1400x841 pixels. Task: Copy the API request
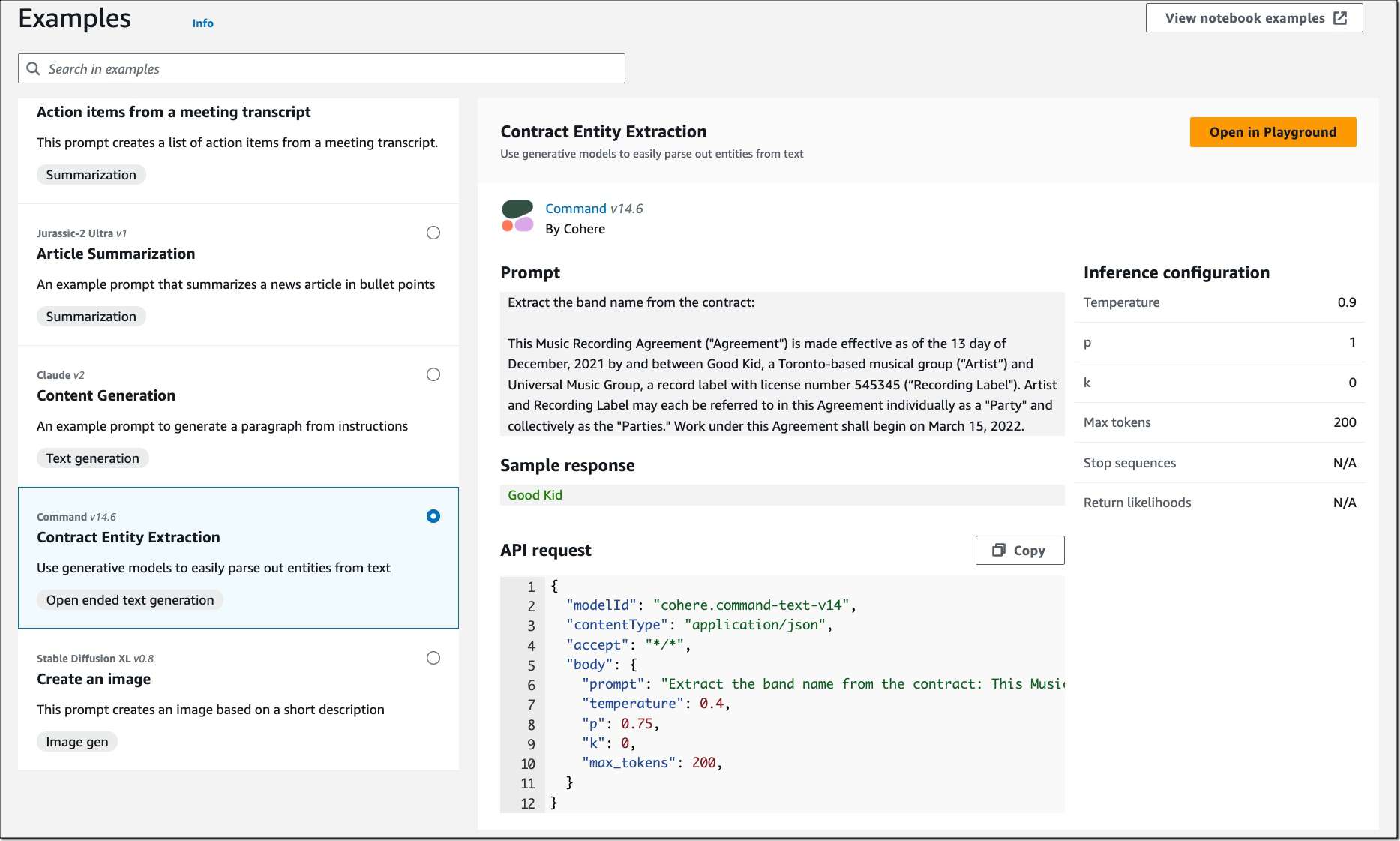pos(1019,550)
